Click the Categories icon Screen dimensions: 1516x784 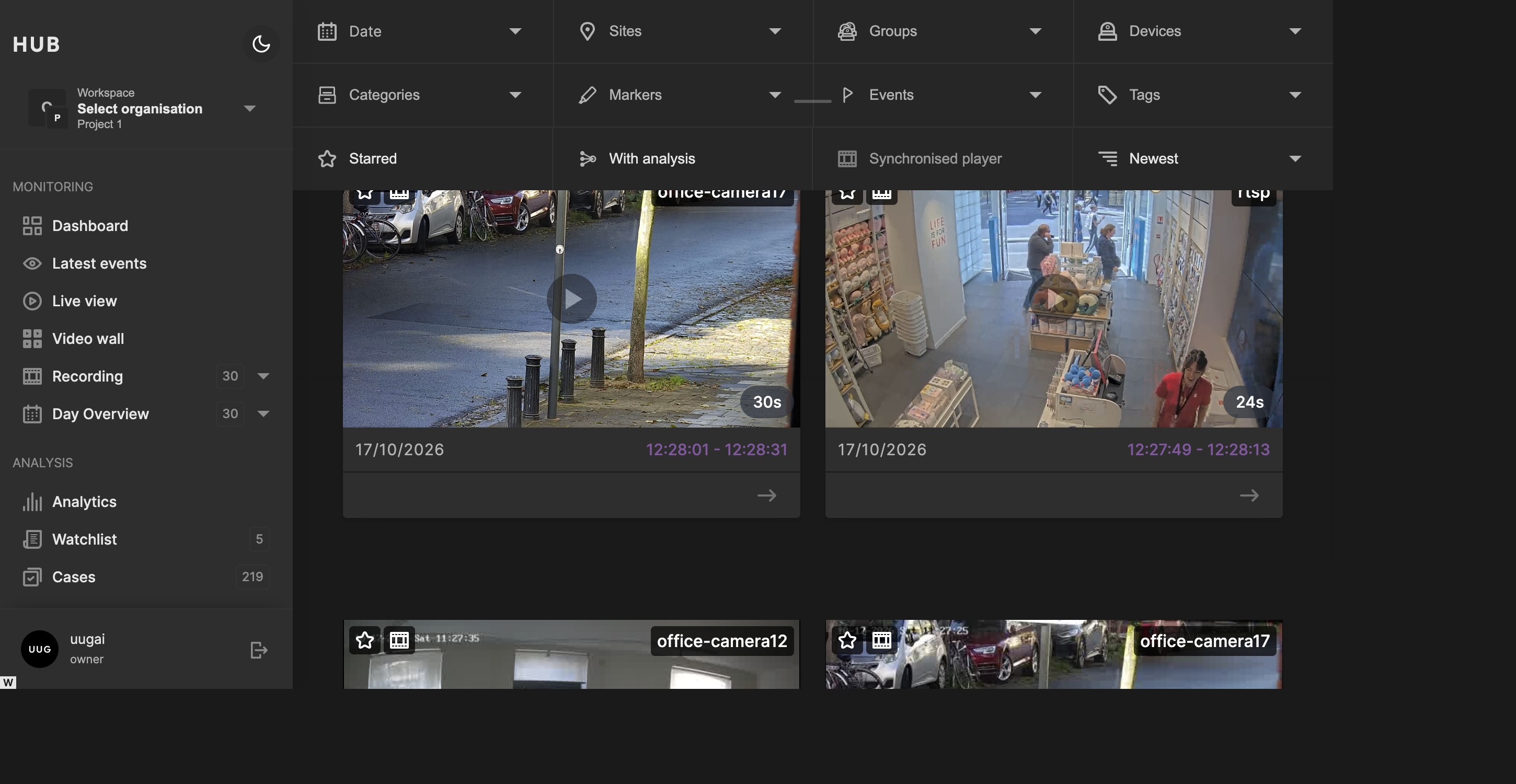tap(327, 95)
